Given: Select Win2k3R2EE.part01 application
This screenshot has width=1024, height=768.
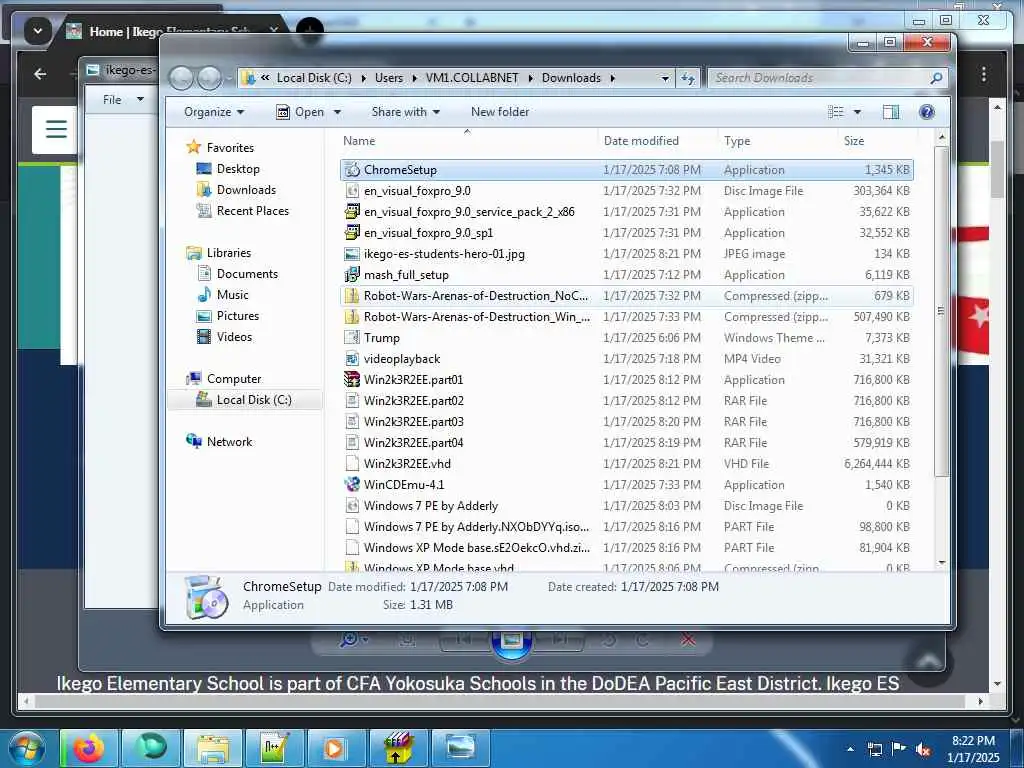Looking at the screenshot, I should click(x=626, y=379).
